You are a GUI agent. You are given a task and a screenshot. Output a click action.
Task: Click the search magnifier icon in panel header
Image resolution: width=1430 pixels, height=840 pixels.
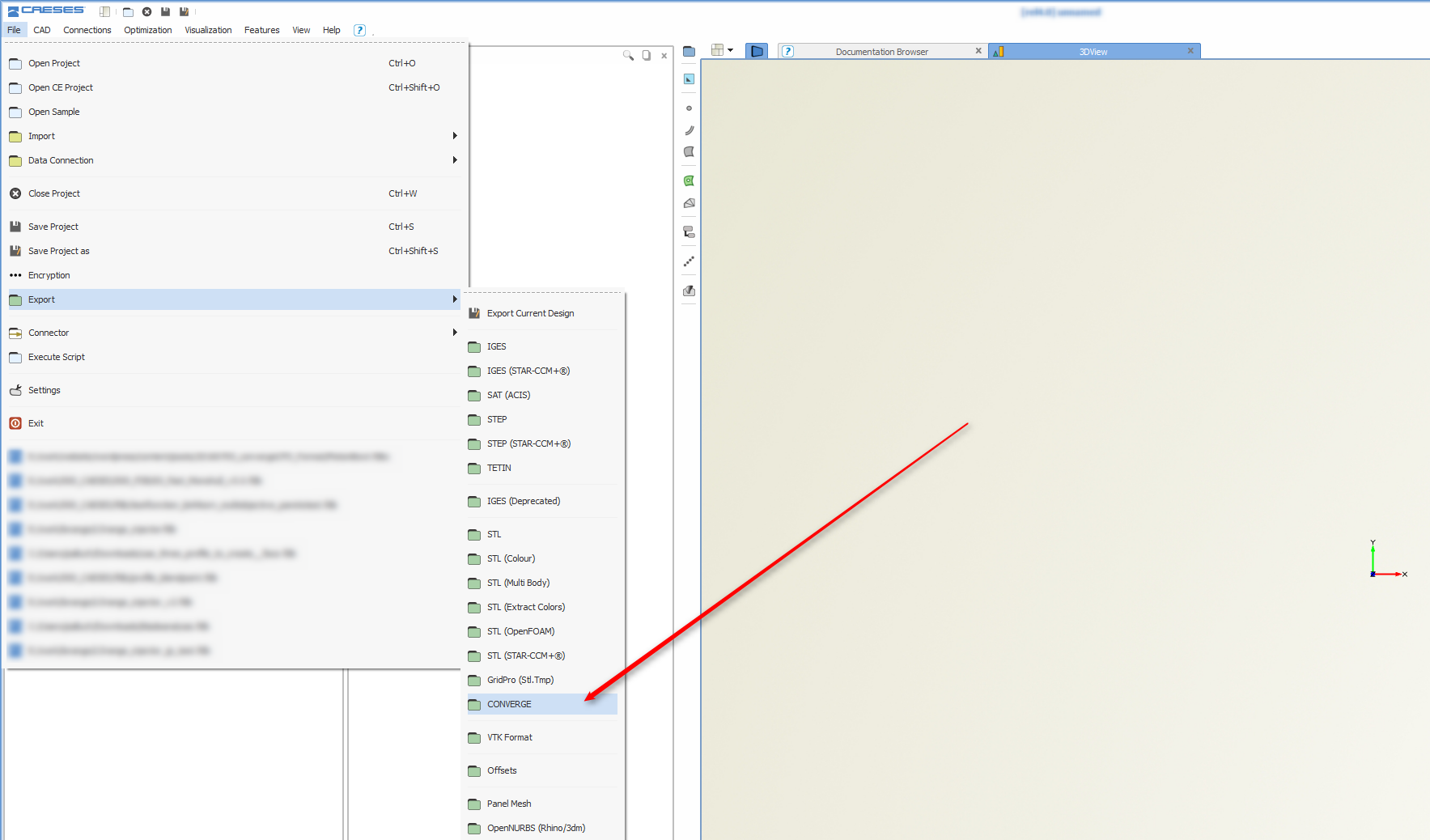628,55
